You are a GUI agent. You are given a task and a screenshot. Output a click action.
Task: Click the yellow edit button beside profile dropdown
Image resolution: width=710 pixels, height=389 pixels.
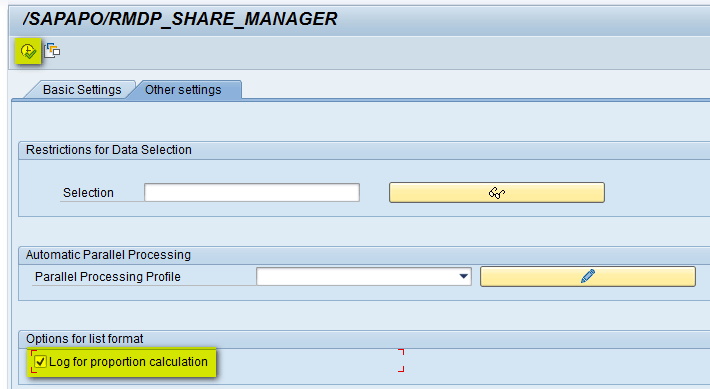pyautogui.click(x=588, y=276)
